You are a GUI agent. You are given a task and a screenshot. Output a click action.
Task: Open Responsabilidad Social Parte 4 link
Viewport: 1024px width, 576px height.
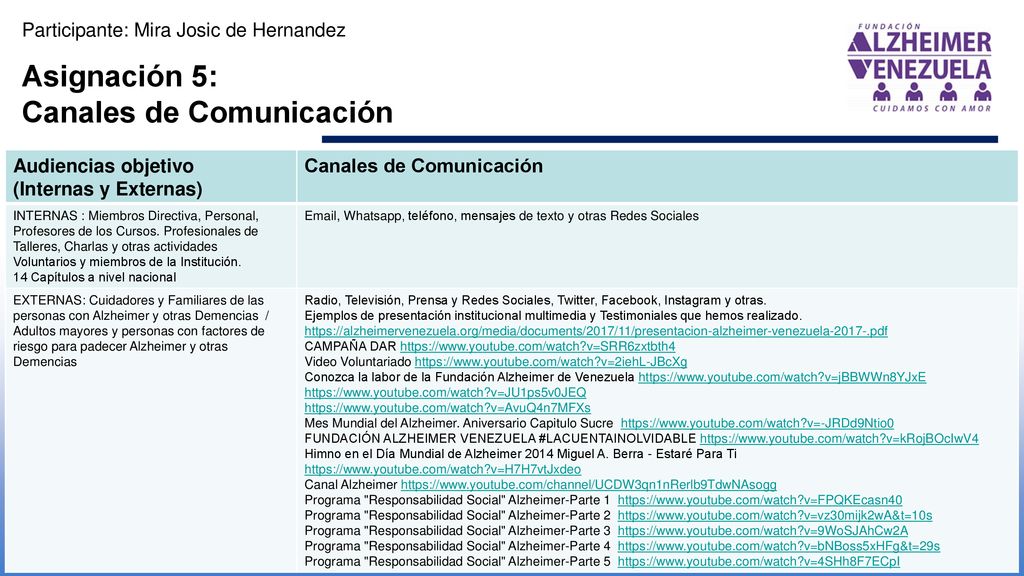click(778, 546)
